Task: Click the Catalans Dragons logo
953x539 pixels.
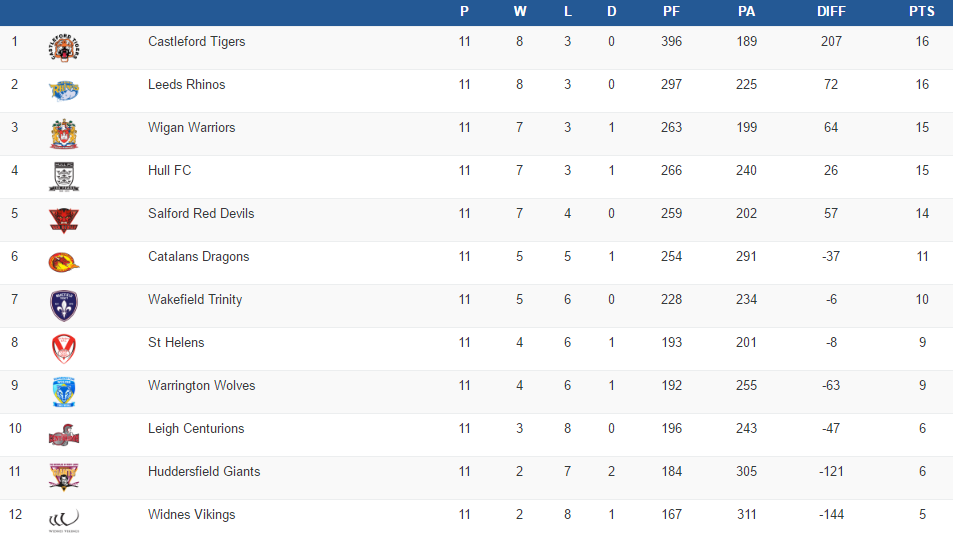Action: [x=64, y=262]
